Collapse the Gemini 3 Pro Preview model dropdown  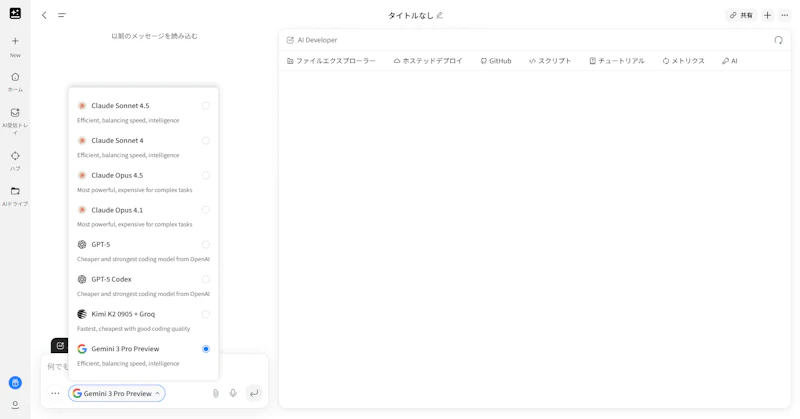click(x=117, y=393)
